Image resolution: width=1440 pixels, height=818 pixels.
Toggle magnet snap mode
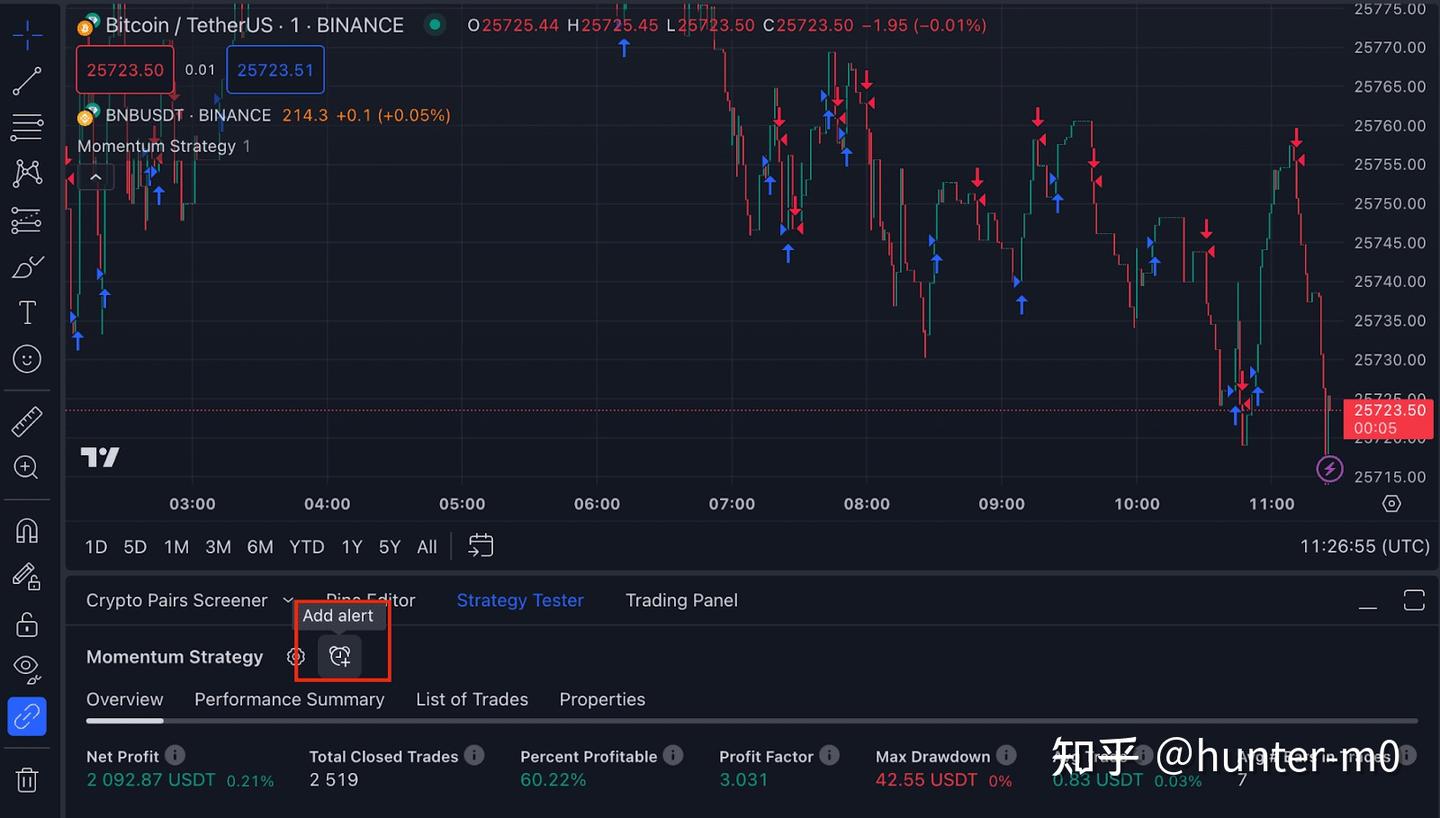point(27,530)
